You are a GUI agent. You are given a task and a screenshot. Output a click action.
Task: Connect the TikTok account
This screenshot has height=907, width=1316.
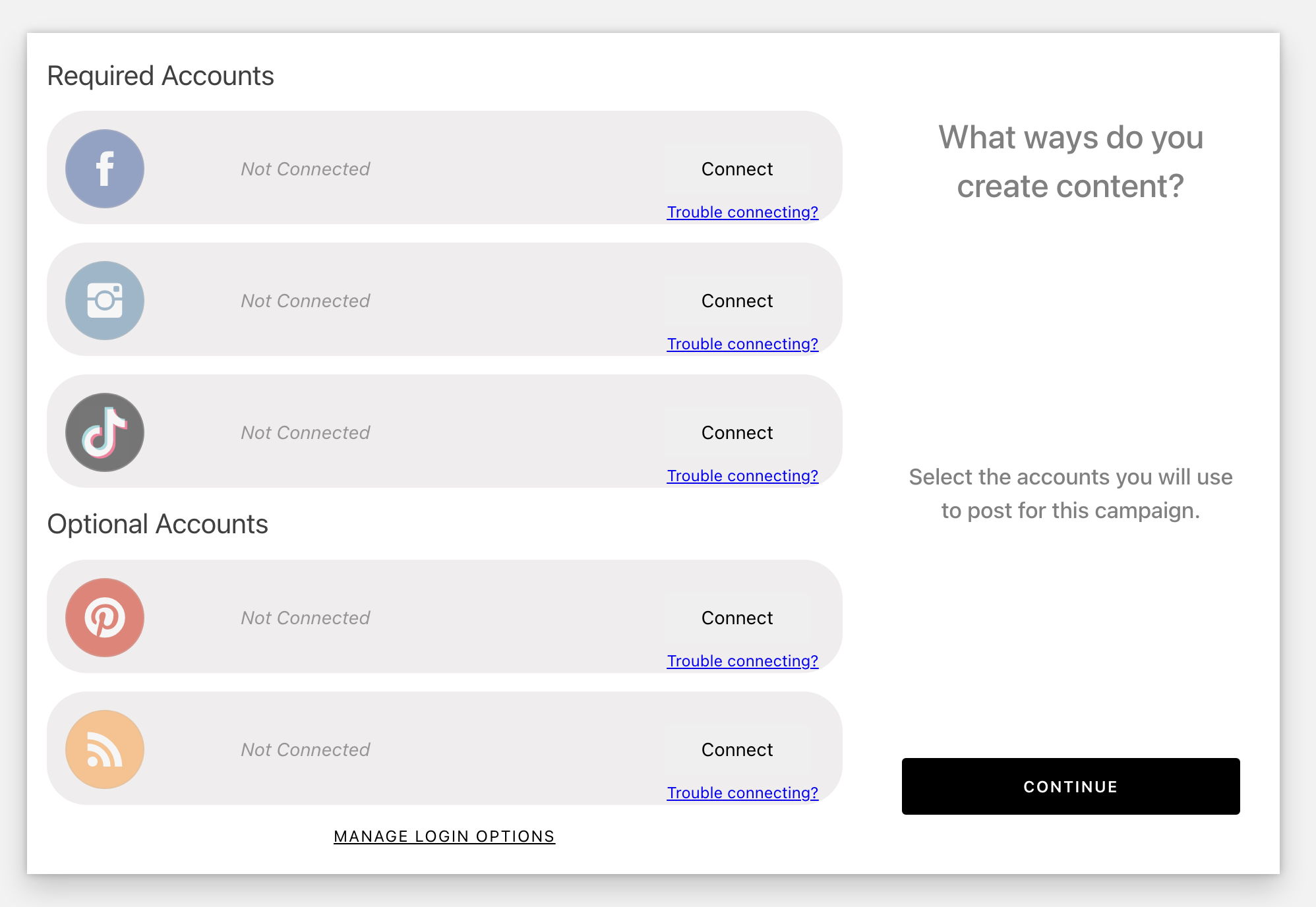click(737, 433)
